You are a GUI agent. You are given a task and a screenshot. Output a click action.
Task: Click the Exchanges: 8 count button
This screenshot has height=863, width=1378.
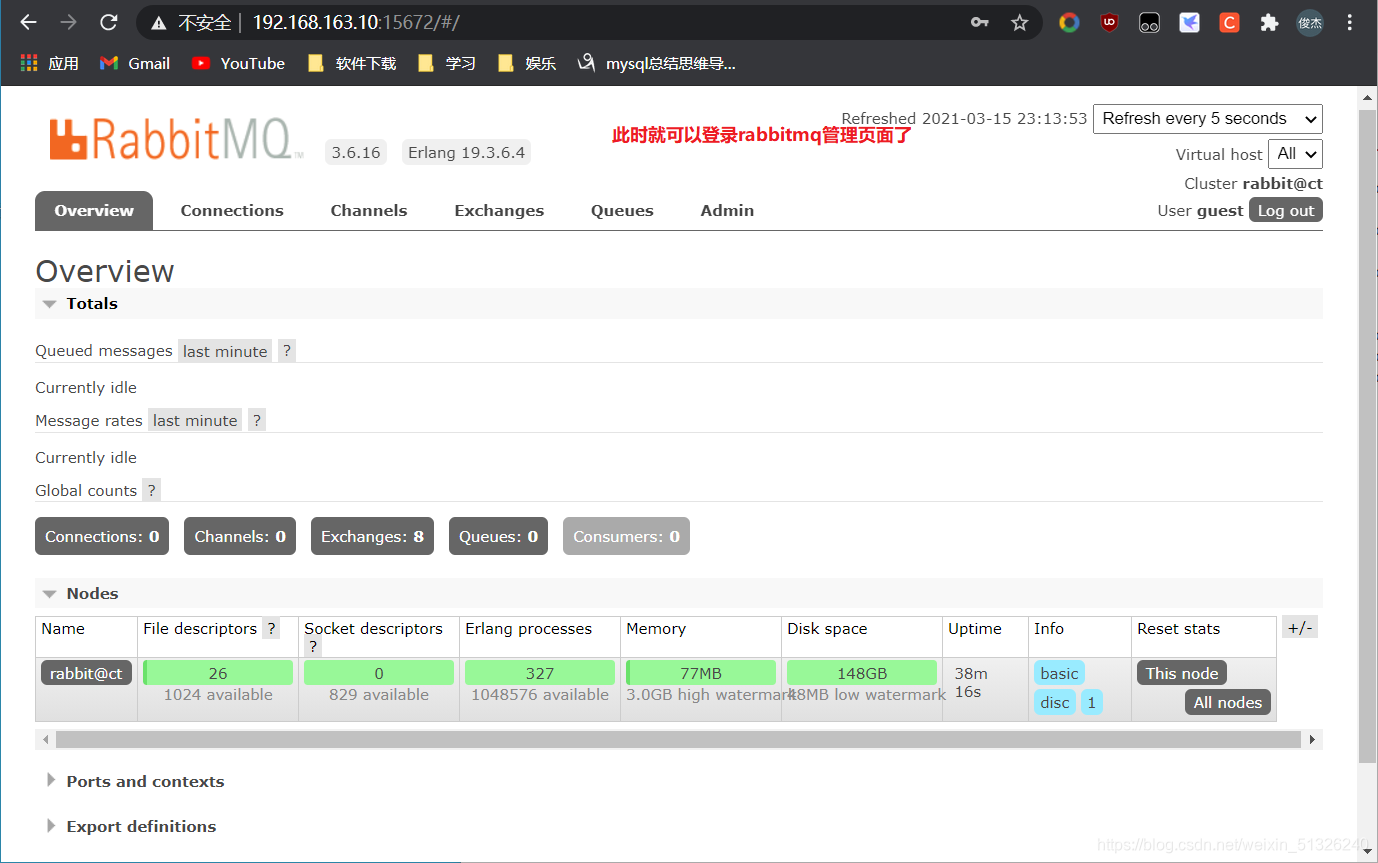pos(372,536)
